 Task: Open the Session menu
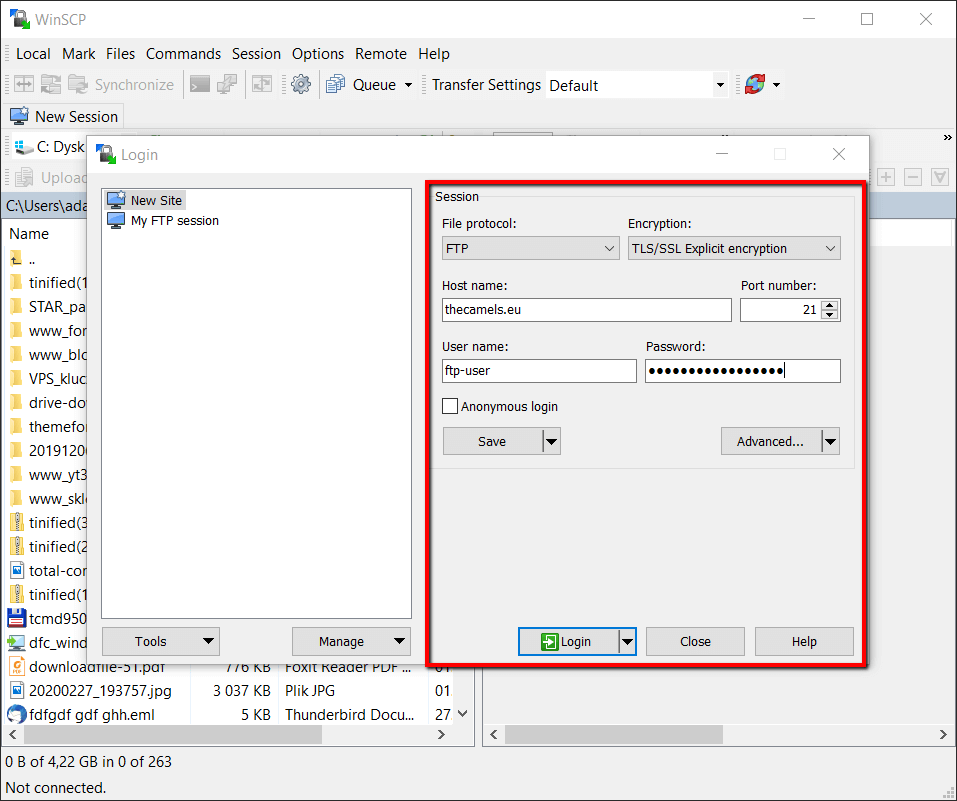pos(257,54)
